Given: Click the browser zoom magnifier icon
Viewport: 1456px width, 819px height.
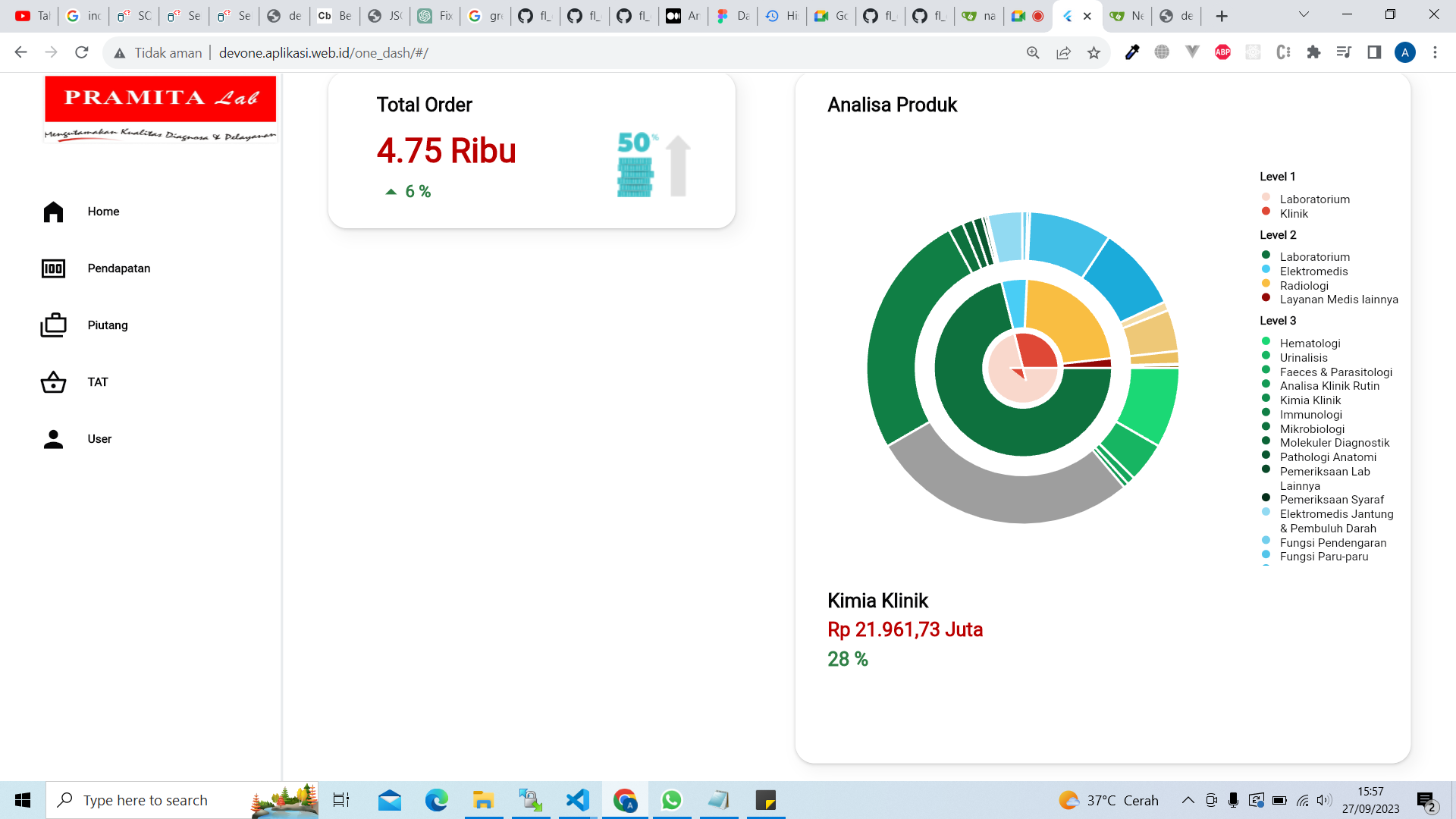Looking at the screenshot, I should pyautogui.click(x=1033, y=52).
